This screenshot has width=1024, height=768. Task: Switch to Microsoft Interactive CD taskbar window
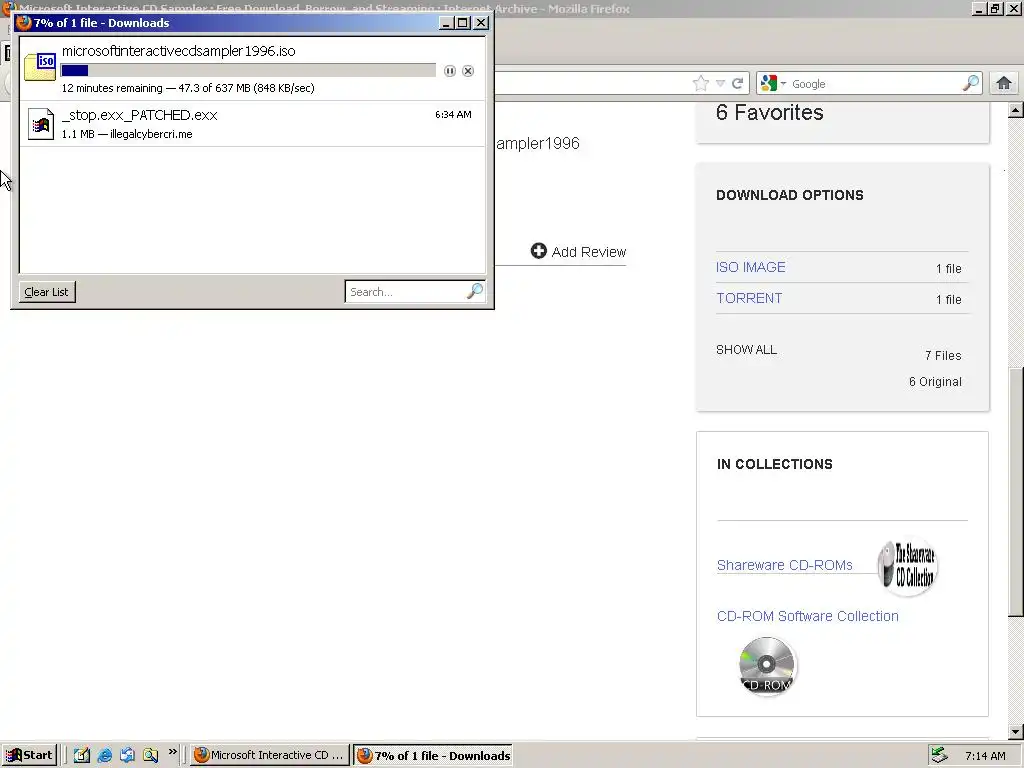[270, 755]
